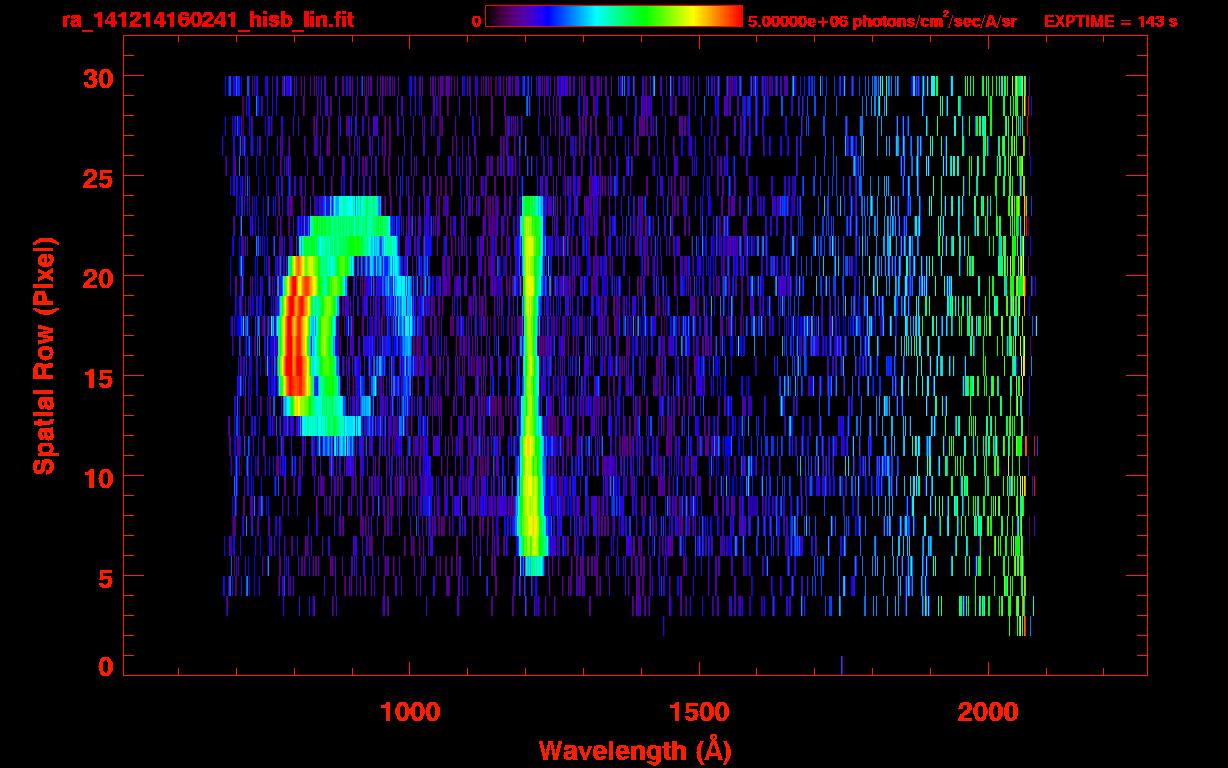The image size is (1228, 768).
Task: Click the rainbow intensity color bar
Action: 614,17
